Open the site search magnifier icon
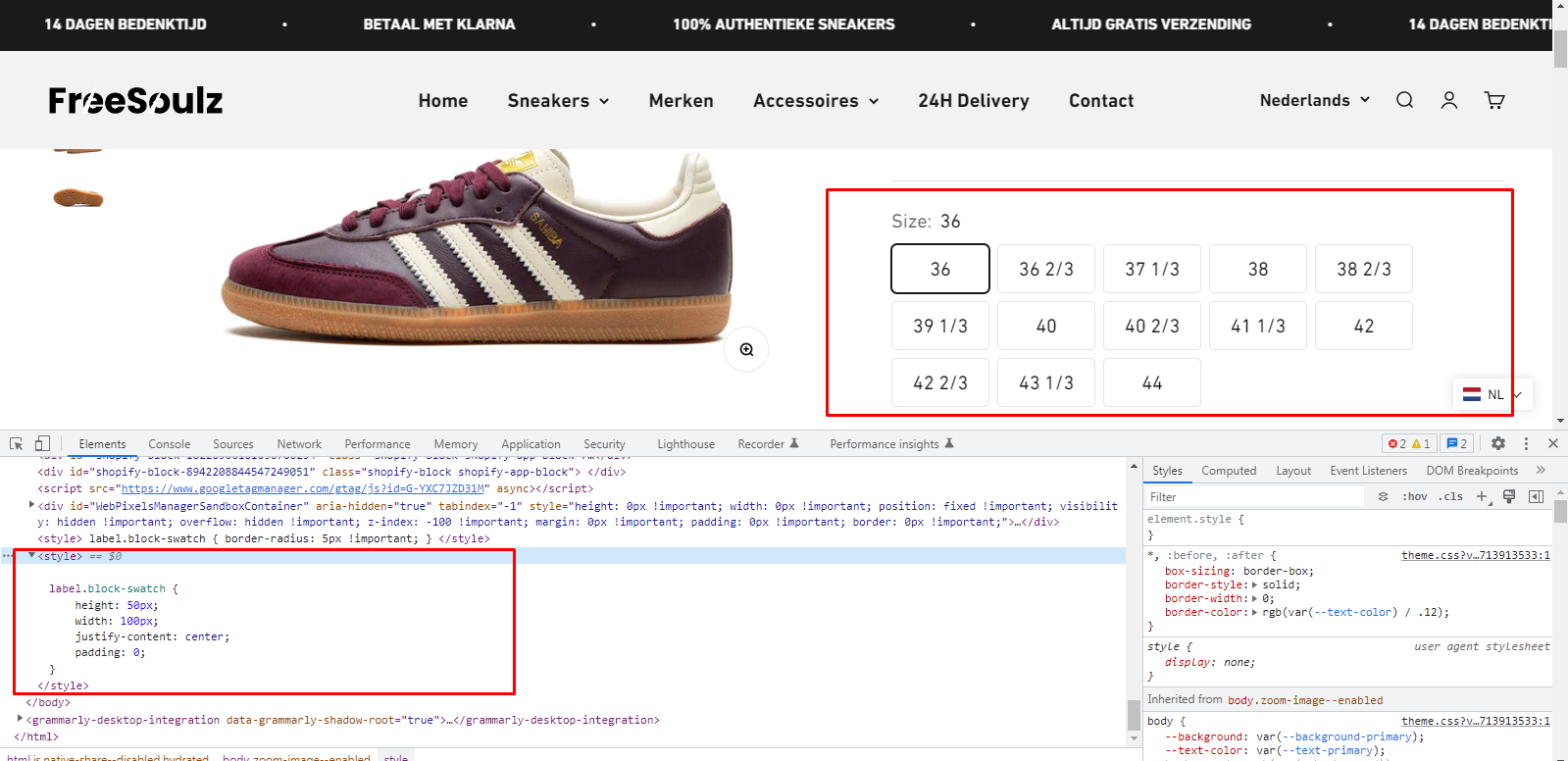This screenshot has width=1568, height=761. (x=1404, y=100)
